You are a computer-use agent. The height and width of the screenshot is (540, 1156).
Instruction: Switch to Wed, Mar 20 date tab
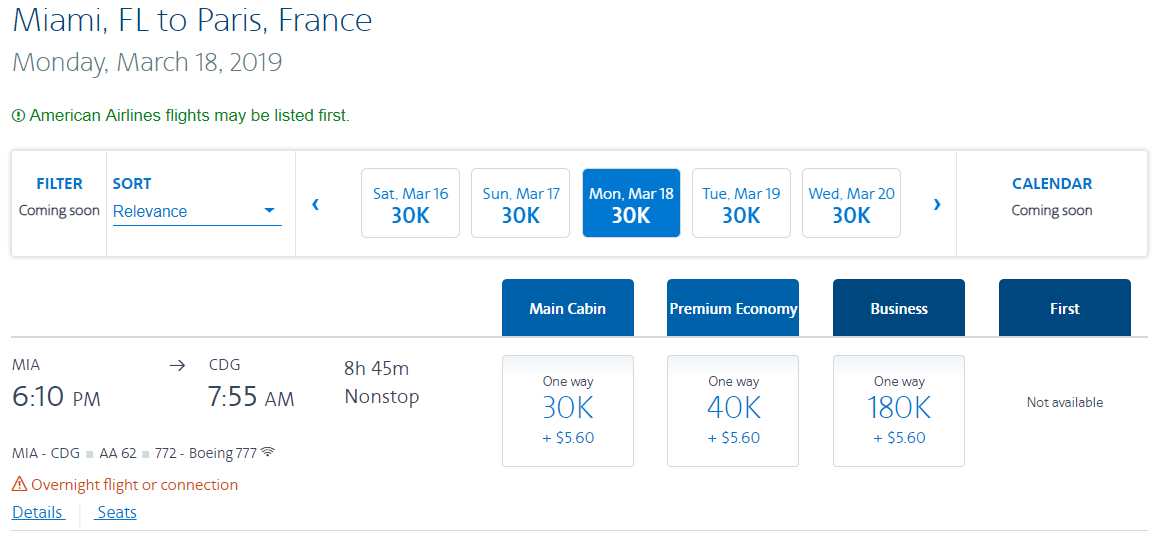(x=851, y=203)
